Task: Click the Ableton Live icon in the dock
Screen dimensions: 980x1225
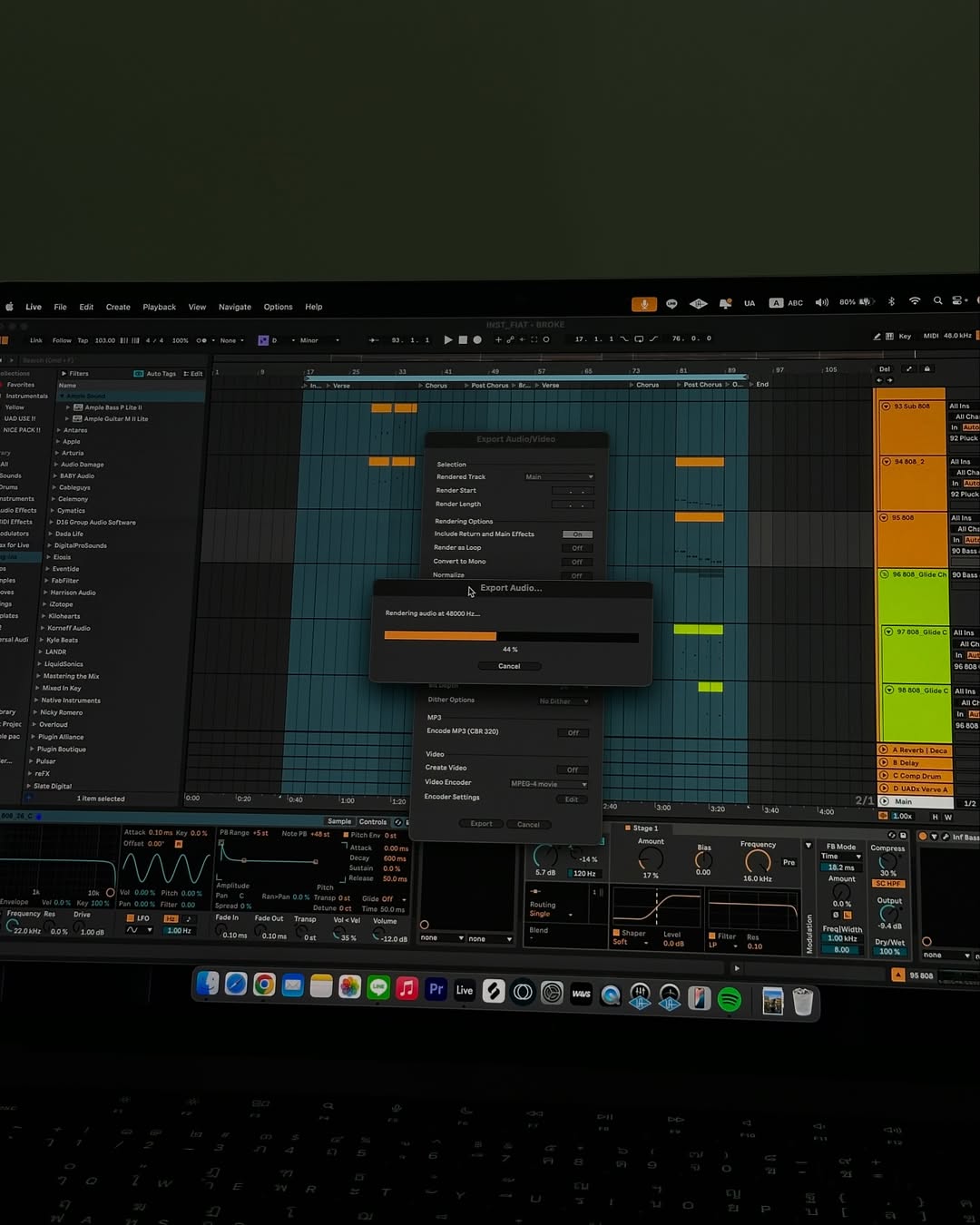Action: click(x=465, y=991)
